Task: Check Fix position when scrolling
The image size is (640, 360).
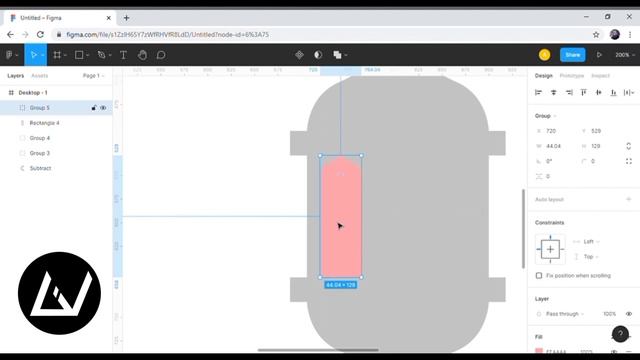Action: coord(539,276)
